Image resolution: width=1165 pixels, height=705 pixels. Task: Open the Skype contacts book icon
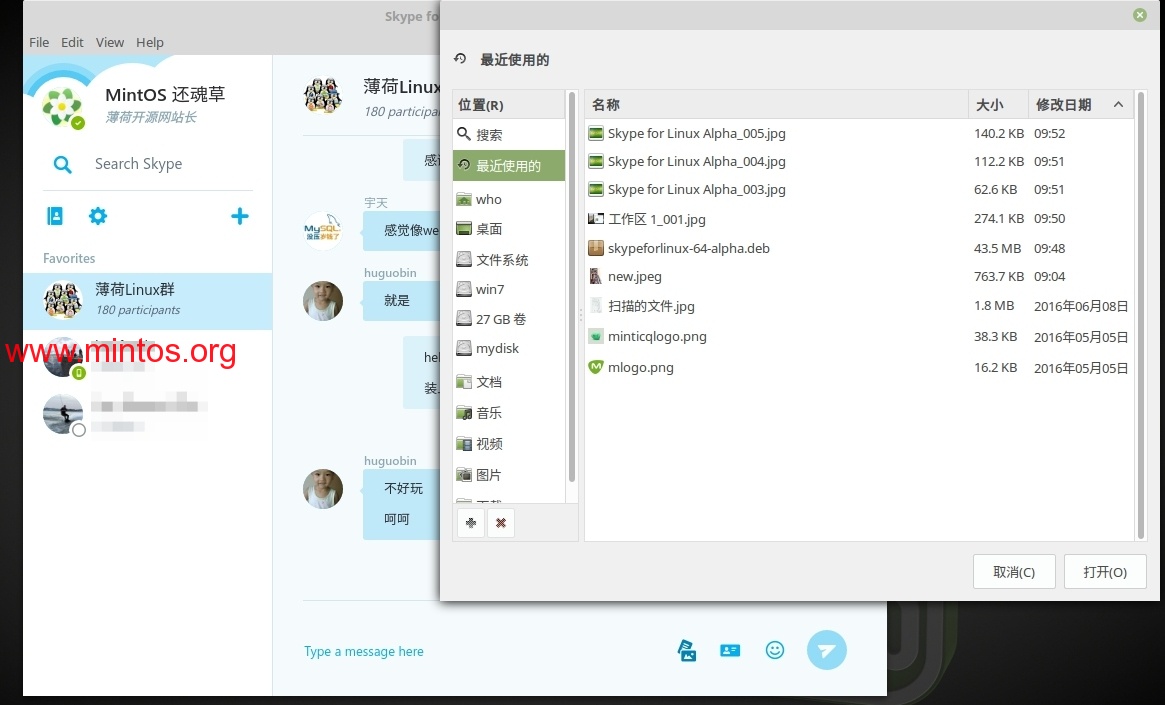click(x=55, y=216)
